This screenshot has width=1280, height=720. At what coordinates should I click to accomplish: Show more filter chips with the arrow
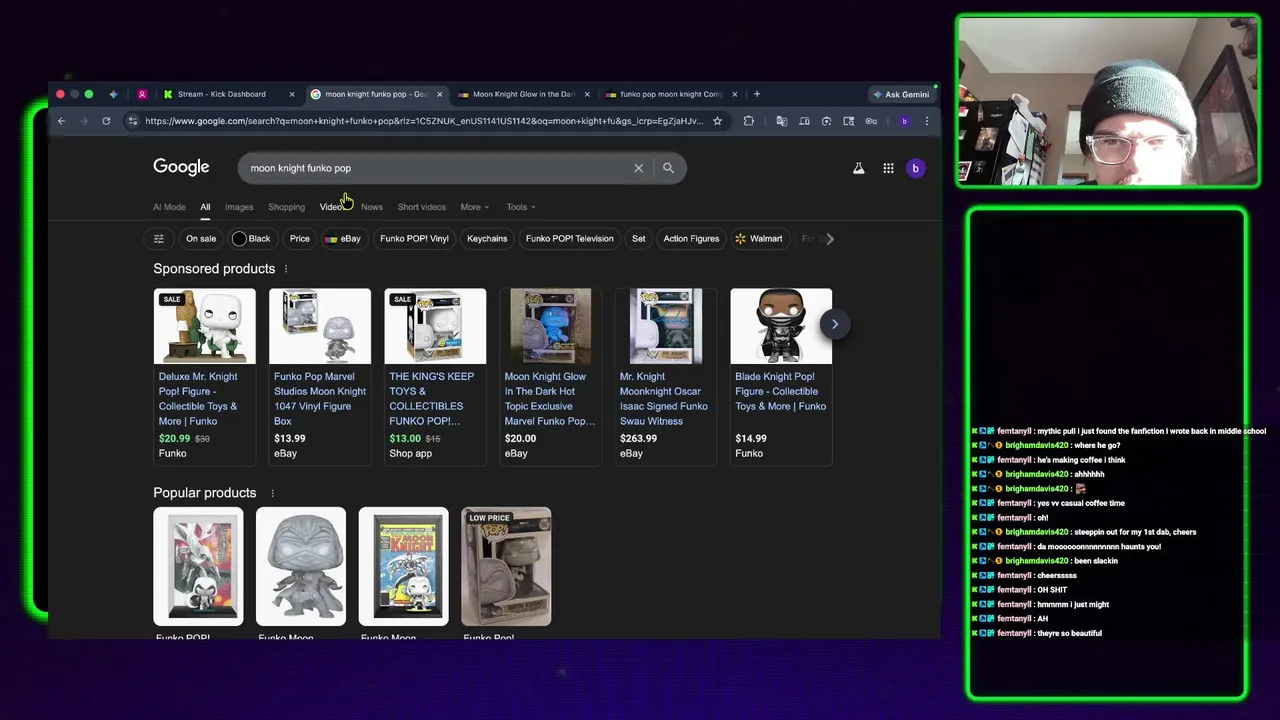[830, 239]
